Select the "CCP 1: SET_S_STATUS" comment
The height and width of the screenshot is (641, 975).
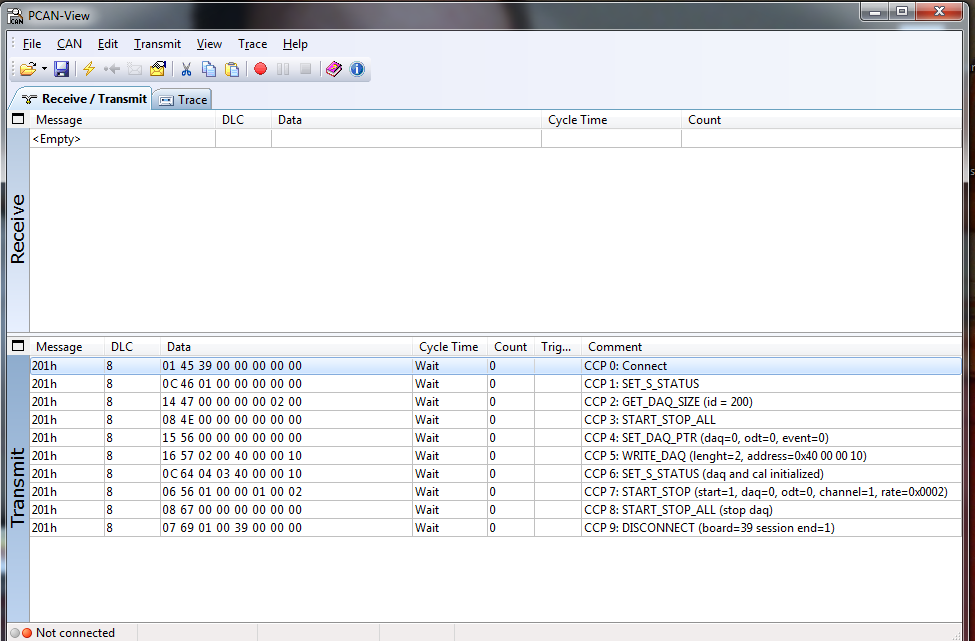click(x=641, y=384)
